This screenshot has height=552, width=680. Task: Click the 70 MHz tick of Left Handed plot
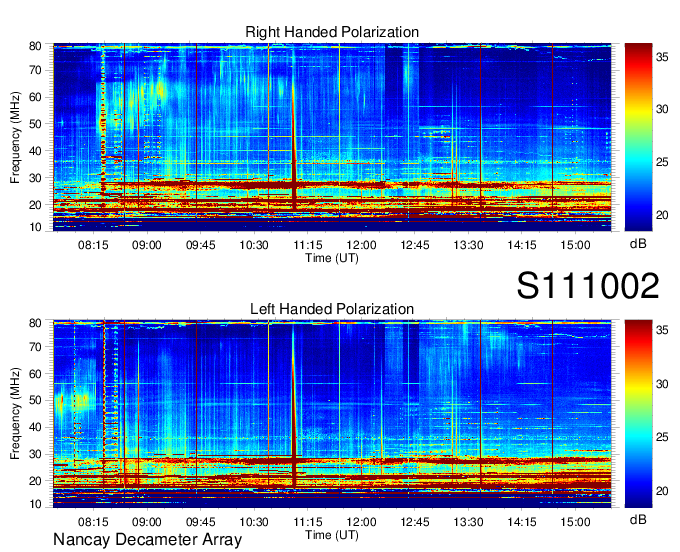35,347
